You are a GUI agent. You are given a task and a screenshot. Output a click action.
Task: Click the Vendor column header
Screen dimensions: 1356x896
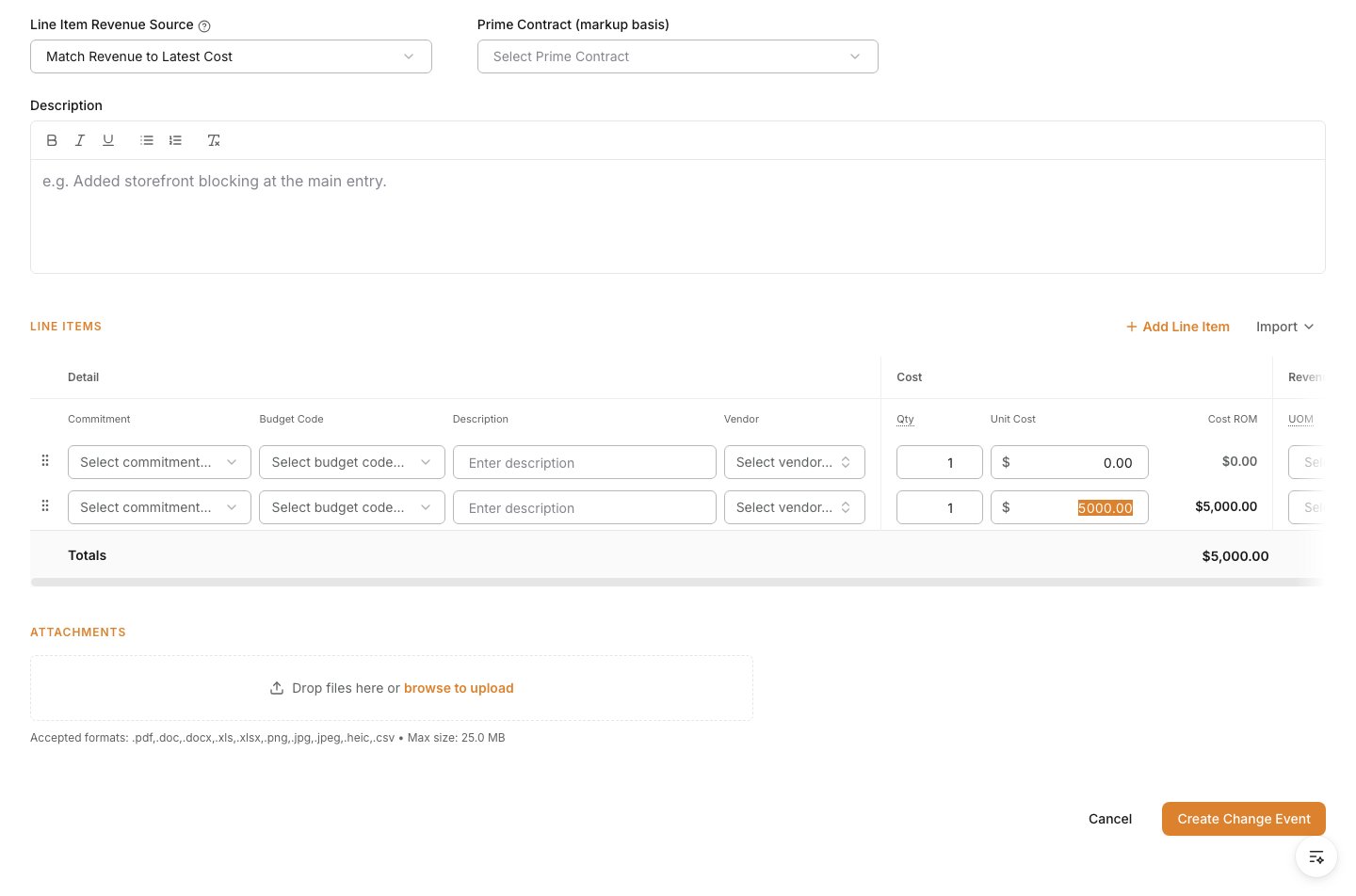(x=741, y=419)
